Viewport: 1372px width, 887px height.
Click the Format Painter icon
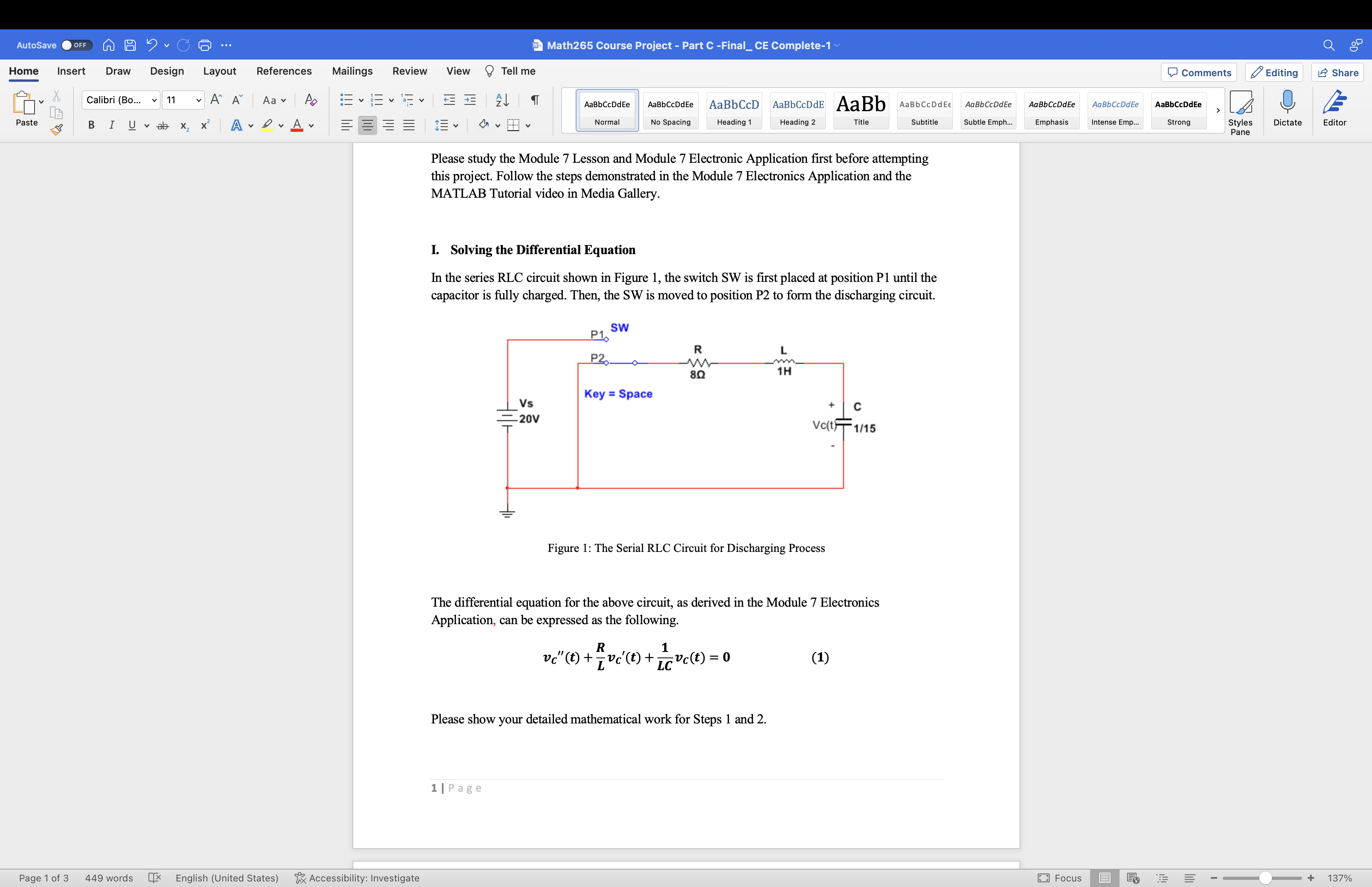tap(56, 129)
